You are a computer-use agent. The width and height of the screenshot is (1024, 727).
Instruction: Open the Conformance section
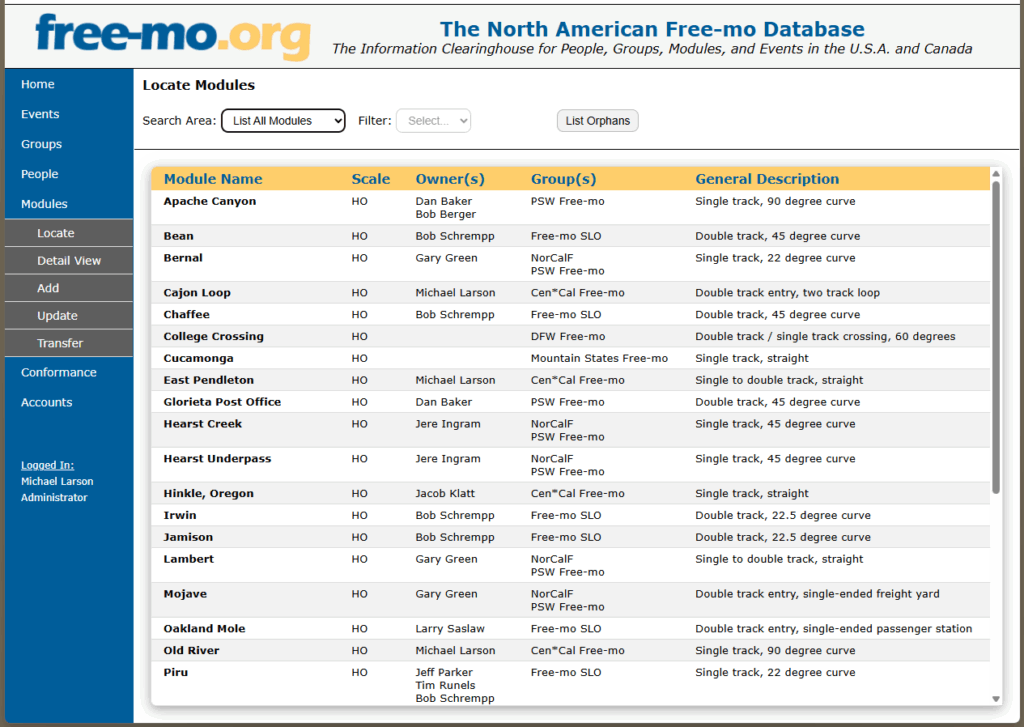pos(59,372)
